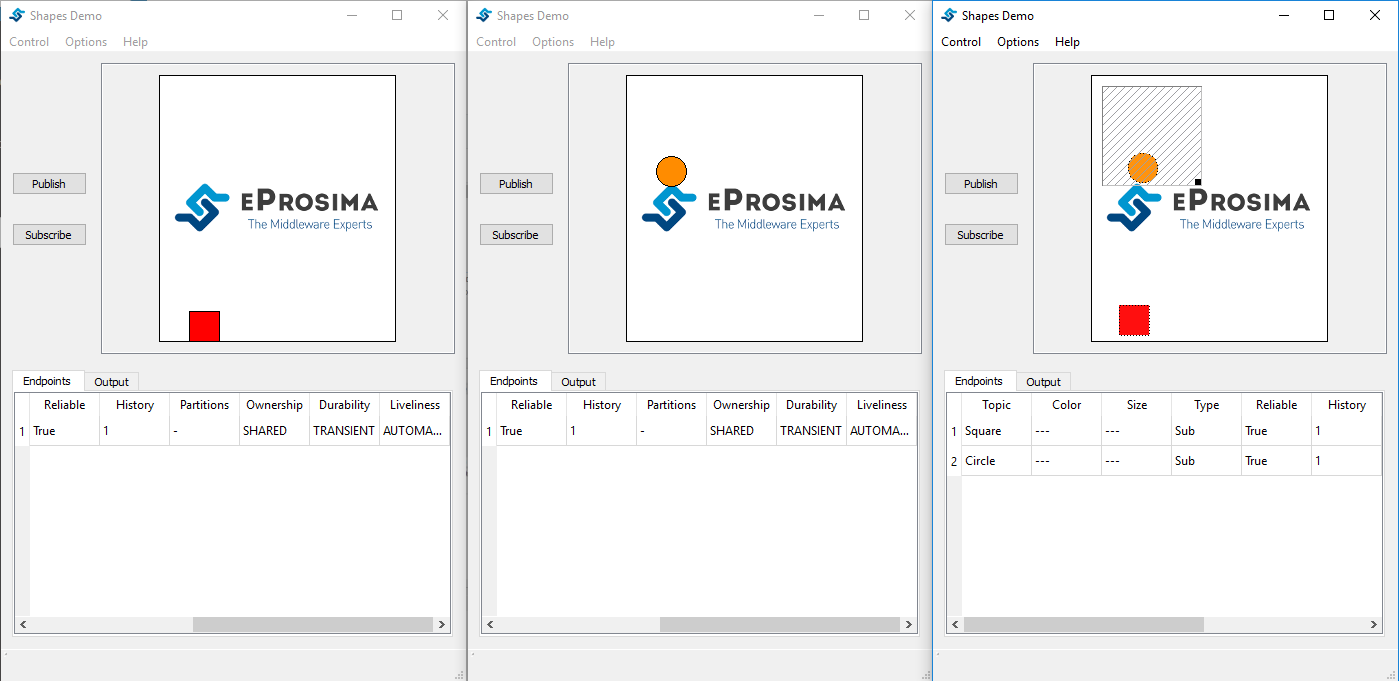Click left scroll arrow in middle window table
This screenshot has height=681, width=1399.
(x=490, y=624)
